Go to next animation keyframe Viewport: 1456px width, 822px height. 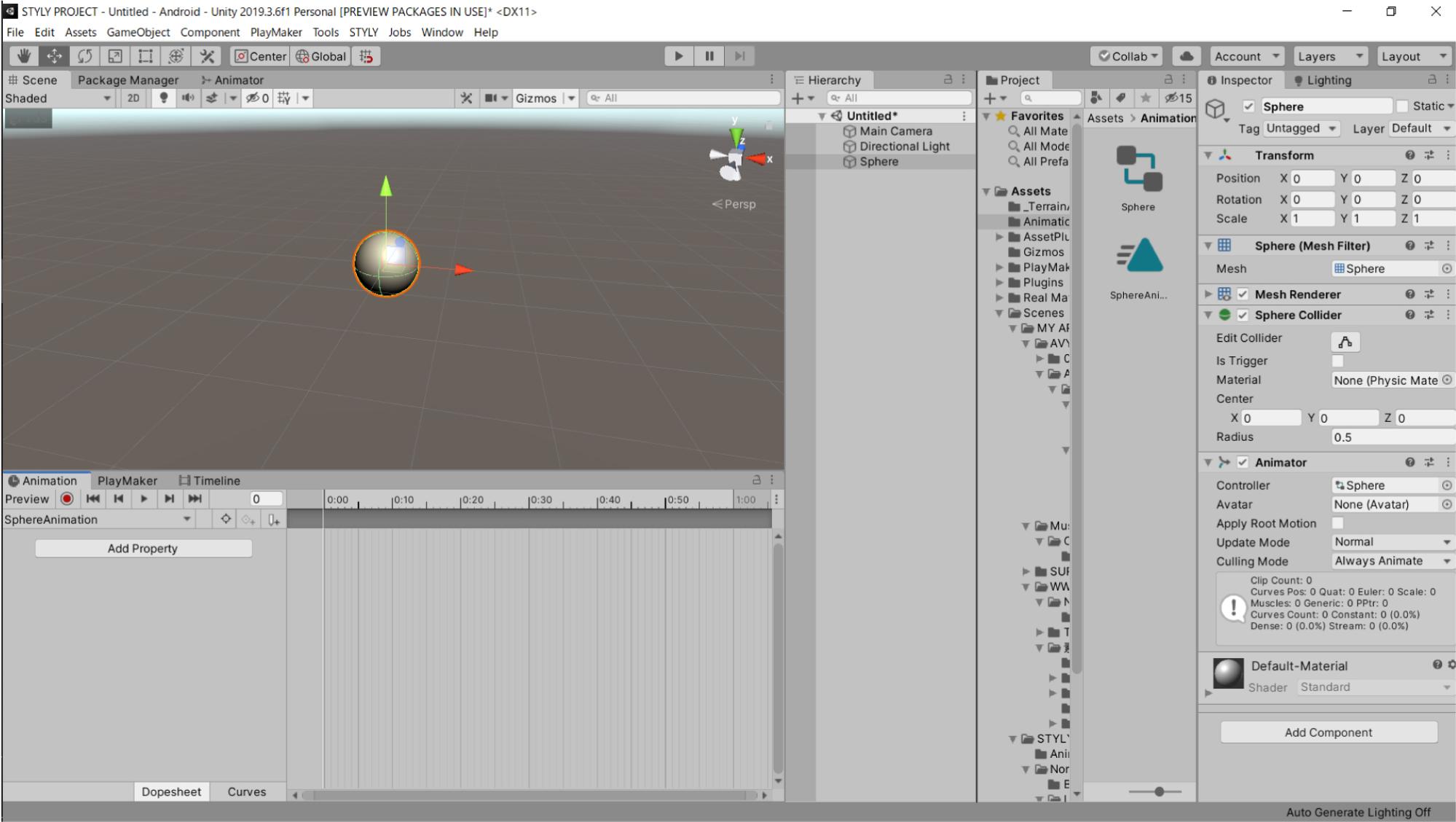point(170,499)
